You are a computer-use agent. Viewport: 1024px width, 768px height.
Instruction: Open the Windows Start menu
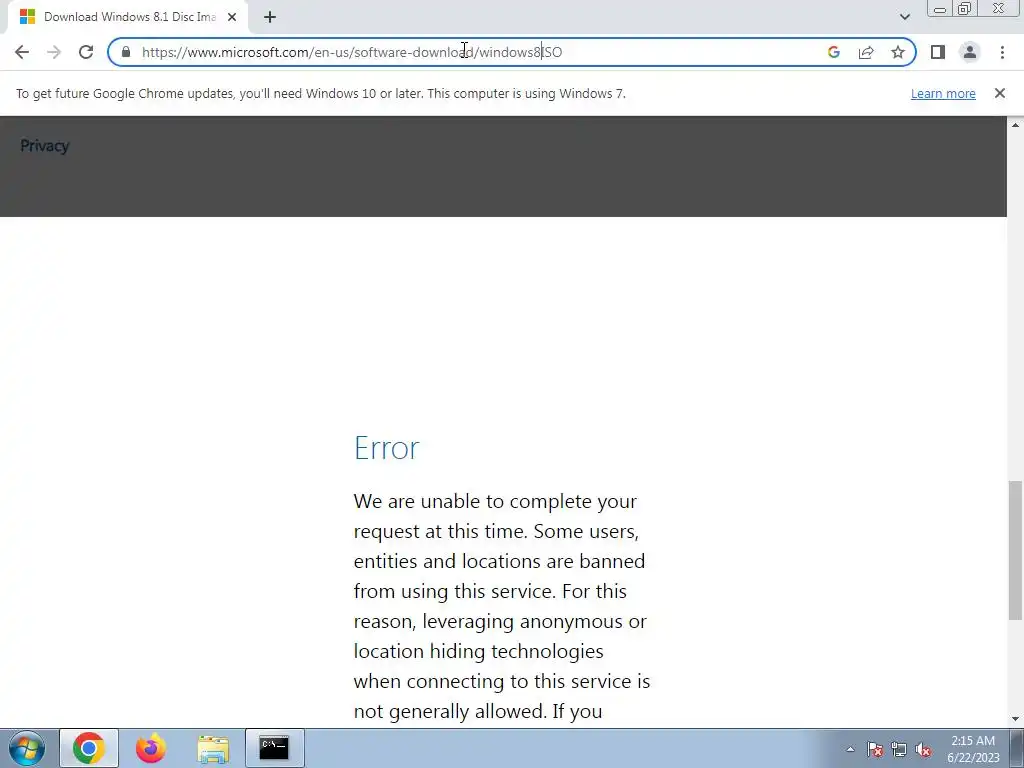click(x=27, y=748)
